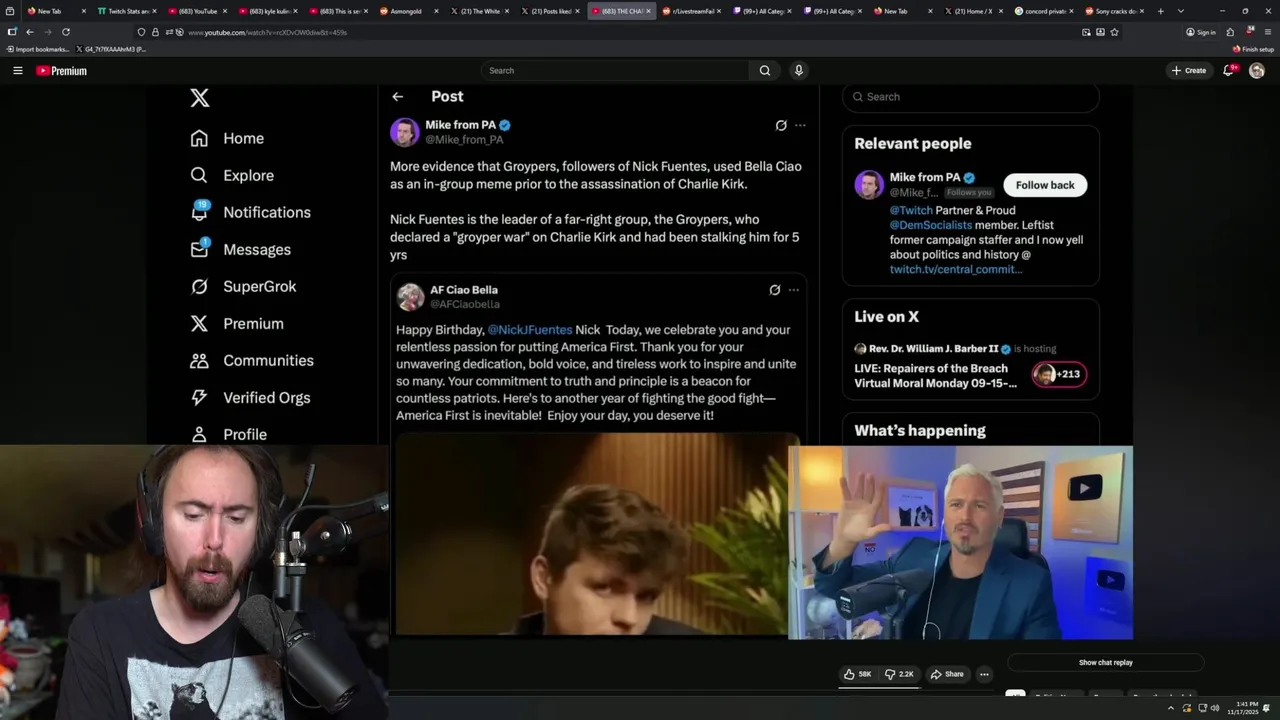Like the video with thumbs up

click(x=858, y=674)
